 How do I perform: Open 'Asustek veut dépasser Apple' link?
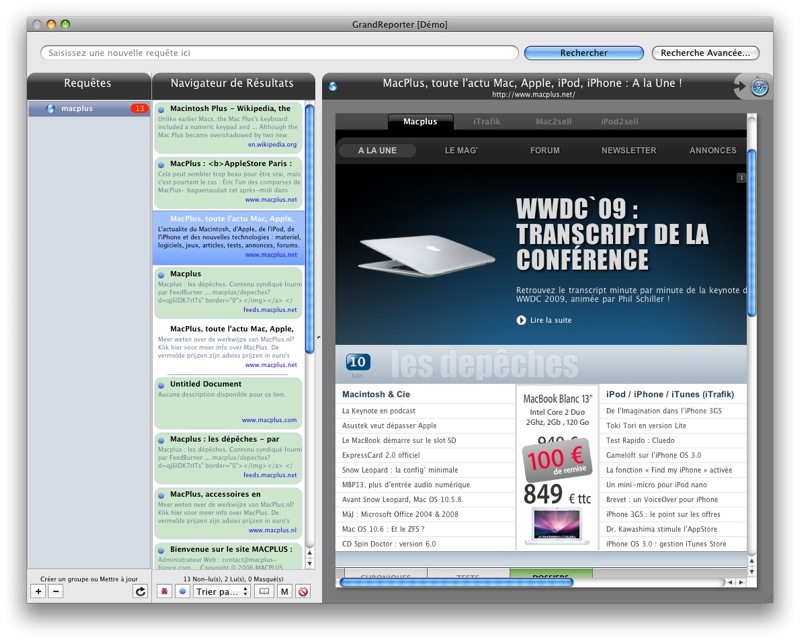click(x=389, y=426)
